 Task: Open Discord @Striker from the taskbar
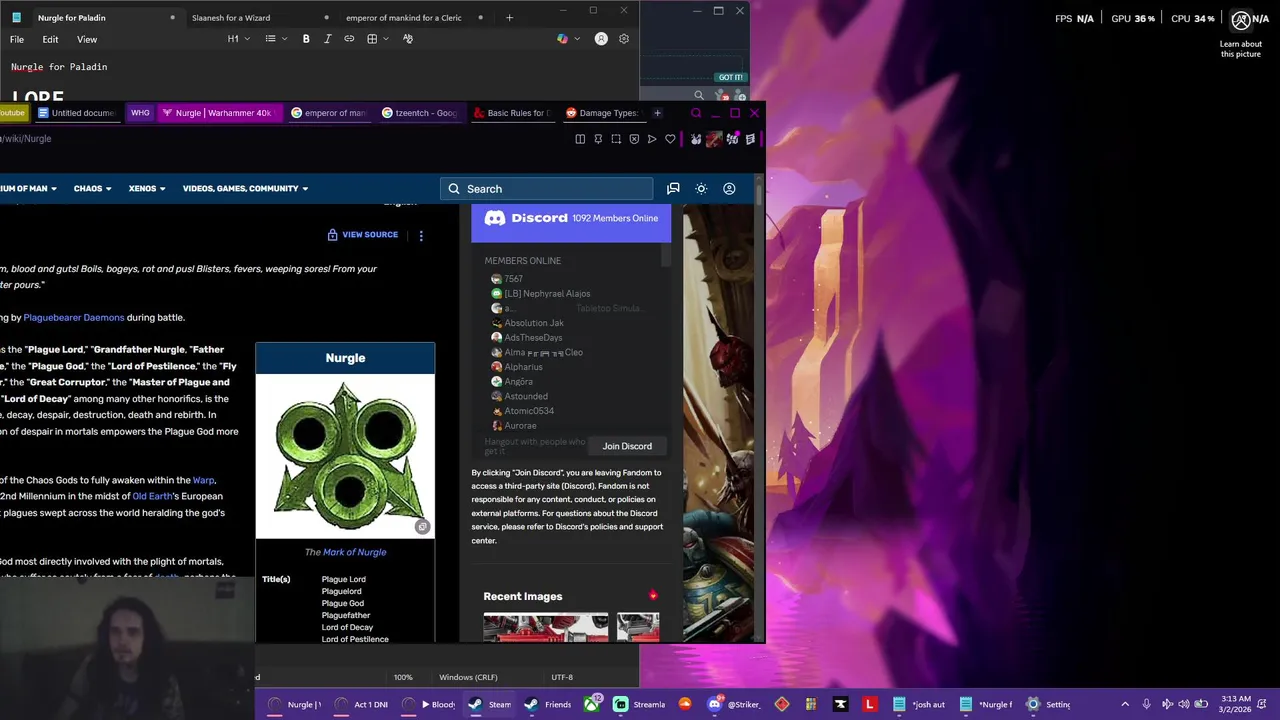734,704
